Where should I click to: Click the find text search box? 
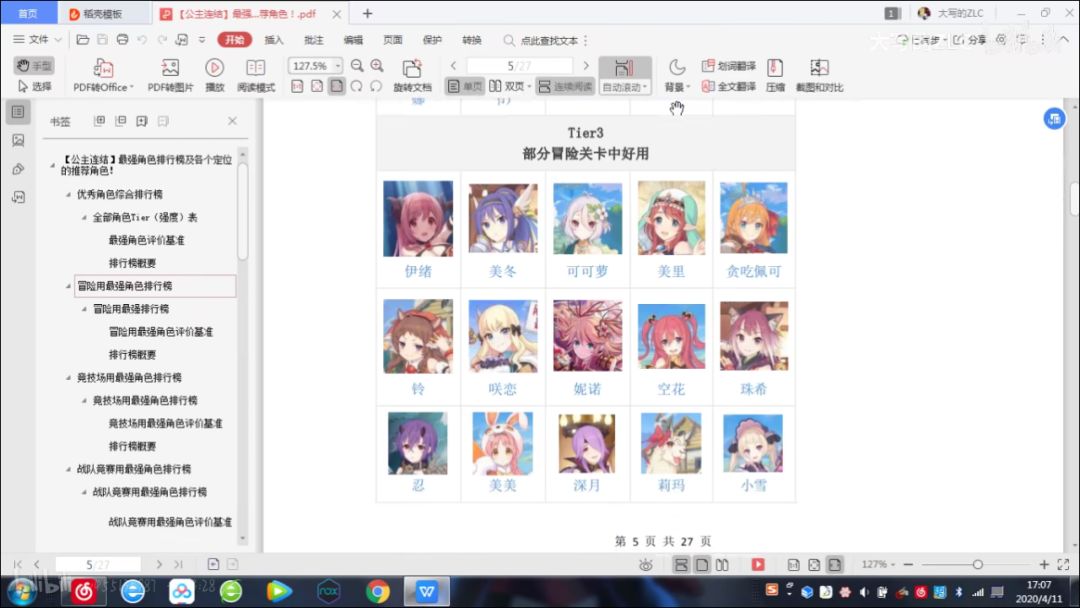pyautogui.click(x=544, y=41)
